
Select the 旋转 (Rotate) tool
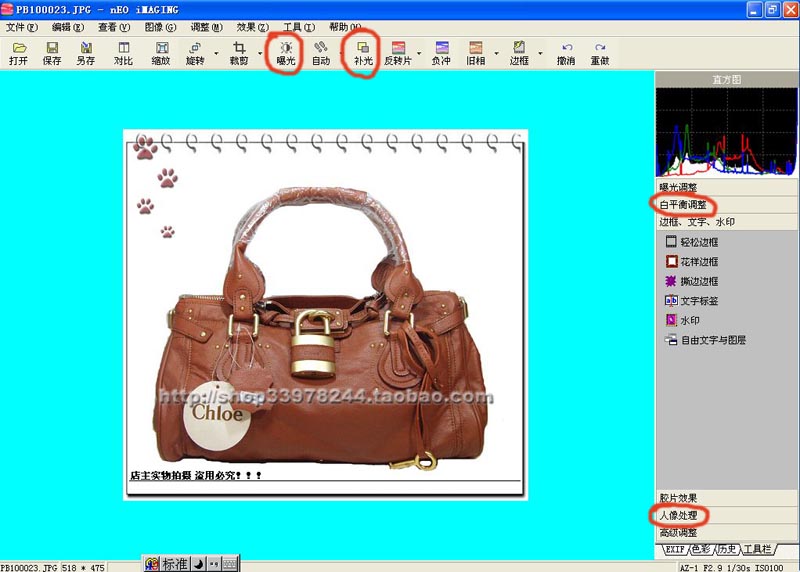(195, 54)
